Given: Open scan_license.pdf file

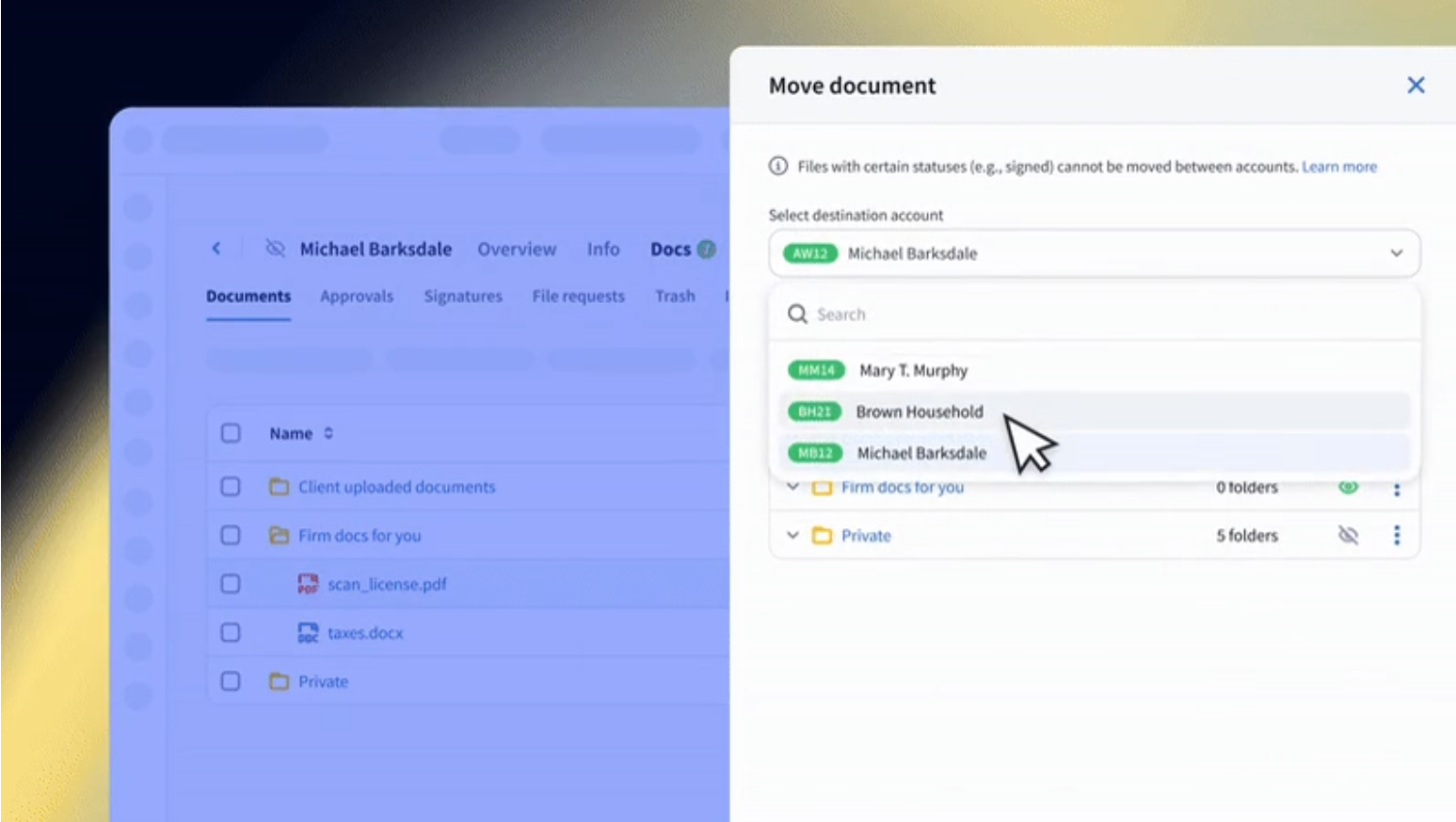Looking at the screenshot, I should click(387, 585).
